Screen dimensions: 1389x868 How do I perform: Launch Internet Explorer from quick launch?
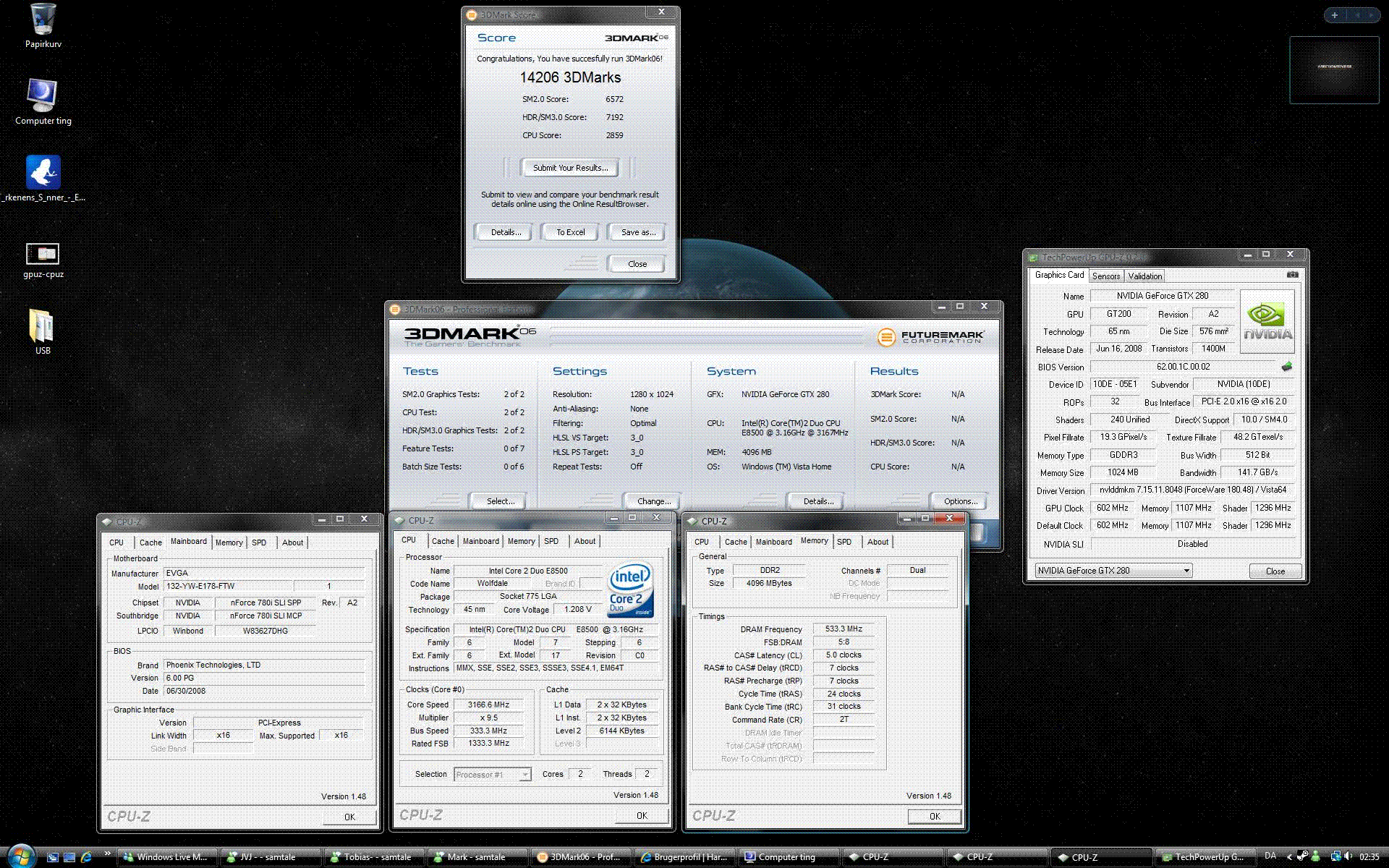(86, 857)
